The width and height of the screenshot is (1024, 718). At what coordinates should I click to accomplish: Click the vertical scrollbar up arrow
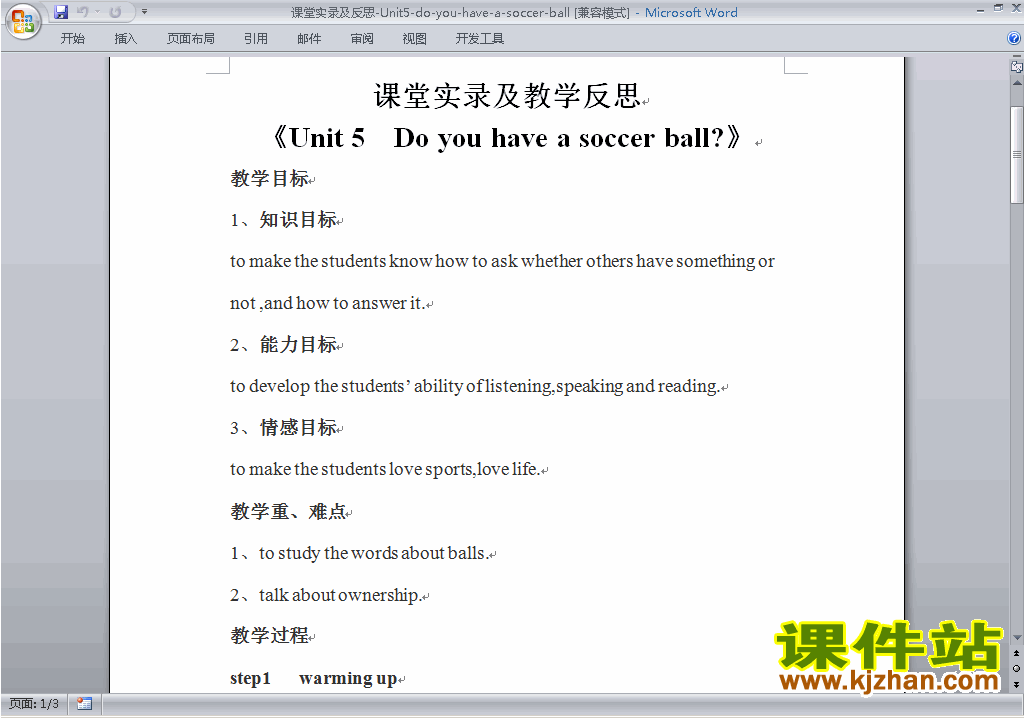(1017, 84)
